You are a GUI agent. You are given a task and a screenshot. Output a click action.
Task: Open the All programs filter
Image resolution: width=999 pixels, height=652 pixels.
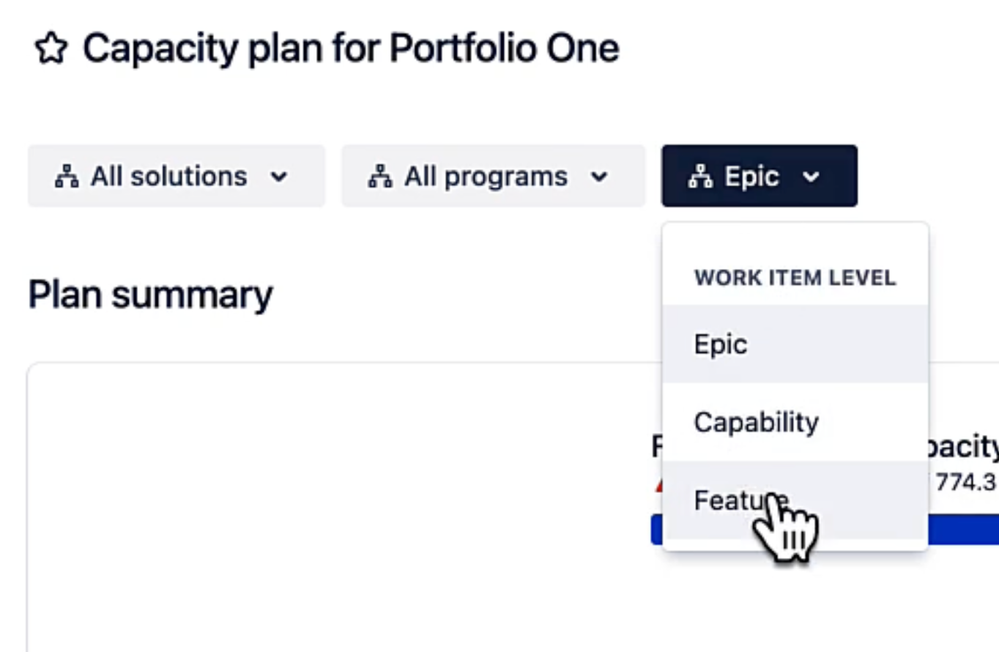pos(493,176)
